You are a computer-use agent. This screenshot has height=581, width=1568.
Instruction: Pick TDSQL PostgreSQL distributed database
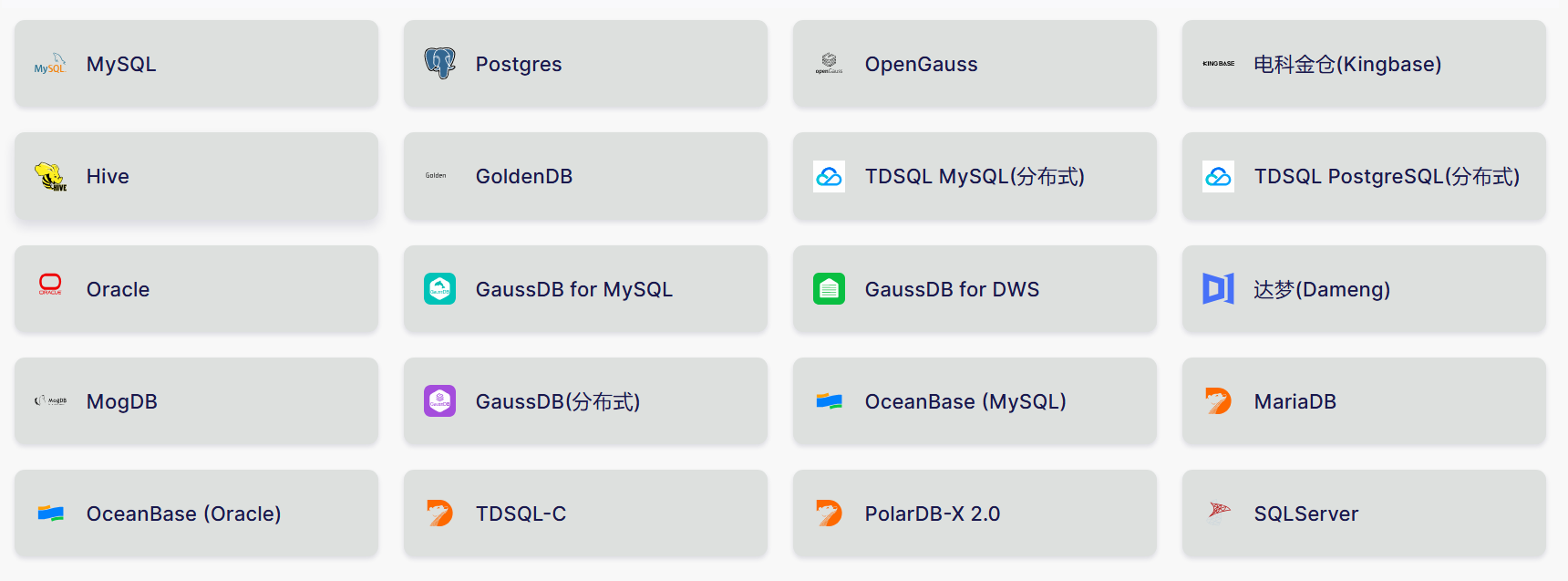[x=1363, y=176]
